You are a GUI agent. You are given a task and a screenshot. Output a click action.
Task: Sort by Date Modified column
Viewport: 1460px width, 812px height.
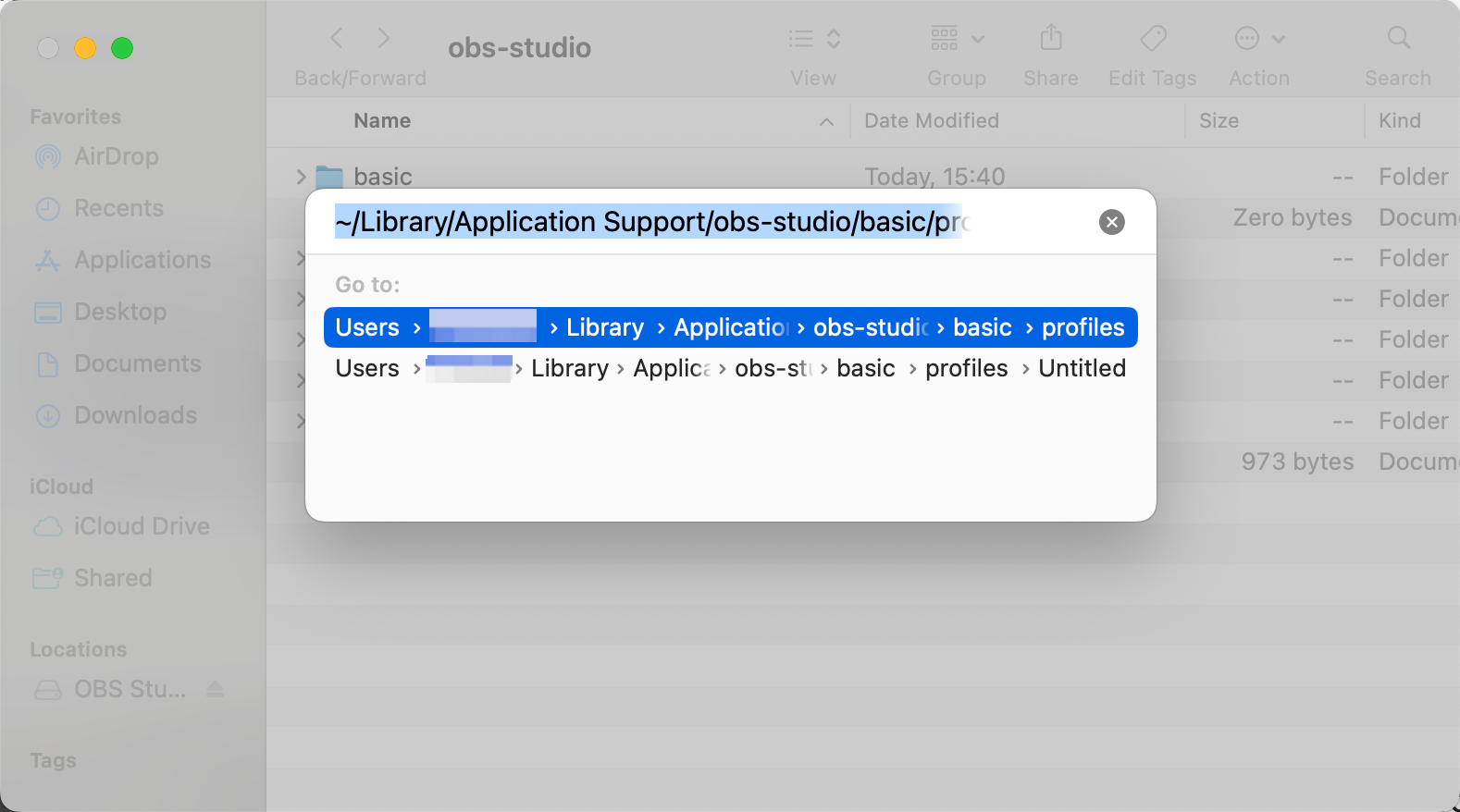(931, 121)
